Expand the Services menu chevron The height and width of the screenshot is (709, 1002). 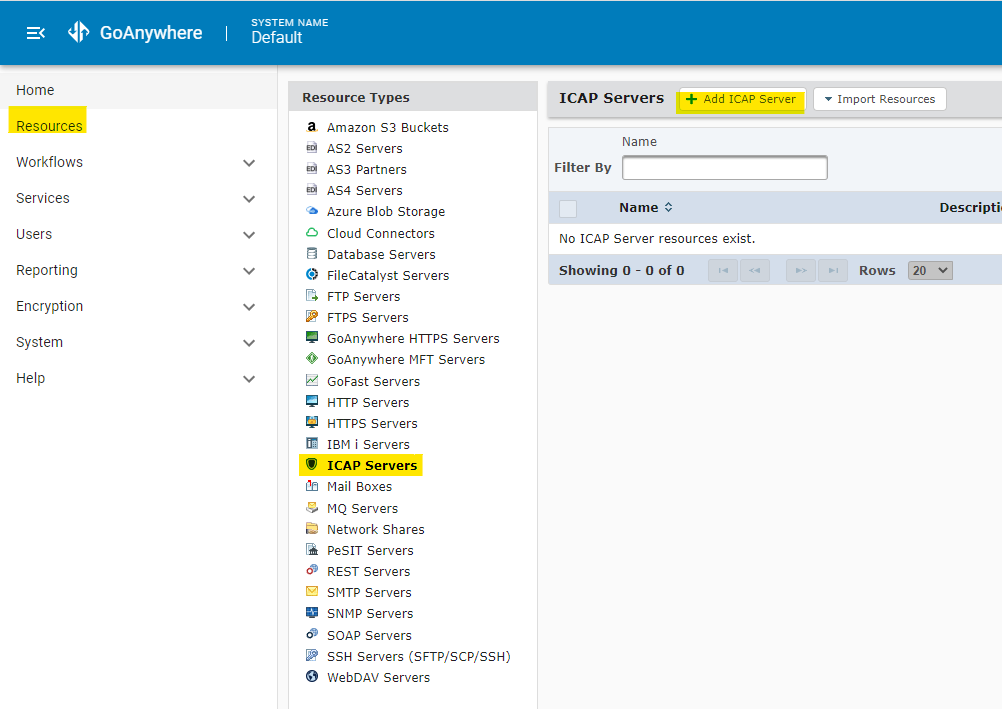click(x=249, y=199)
